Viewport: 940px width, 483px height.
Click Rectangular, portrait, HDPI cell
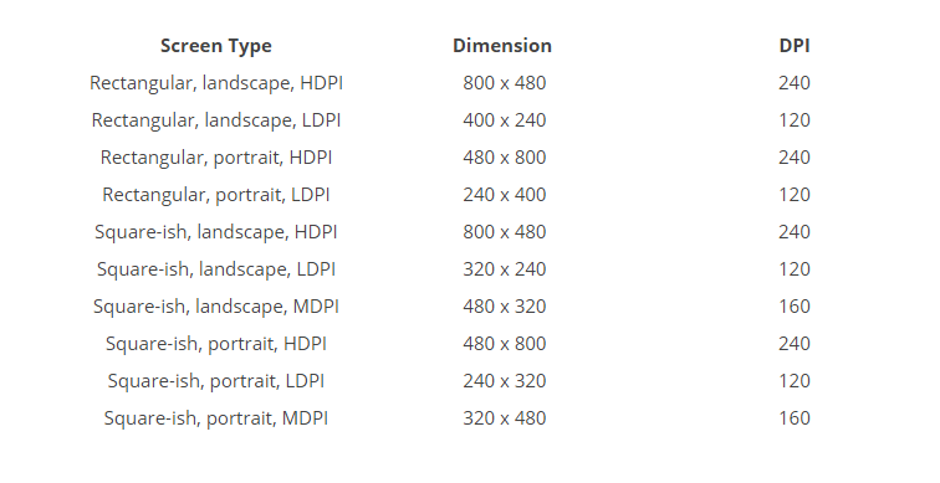click(x=216, y=158)
